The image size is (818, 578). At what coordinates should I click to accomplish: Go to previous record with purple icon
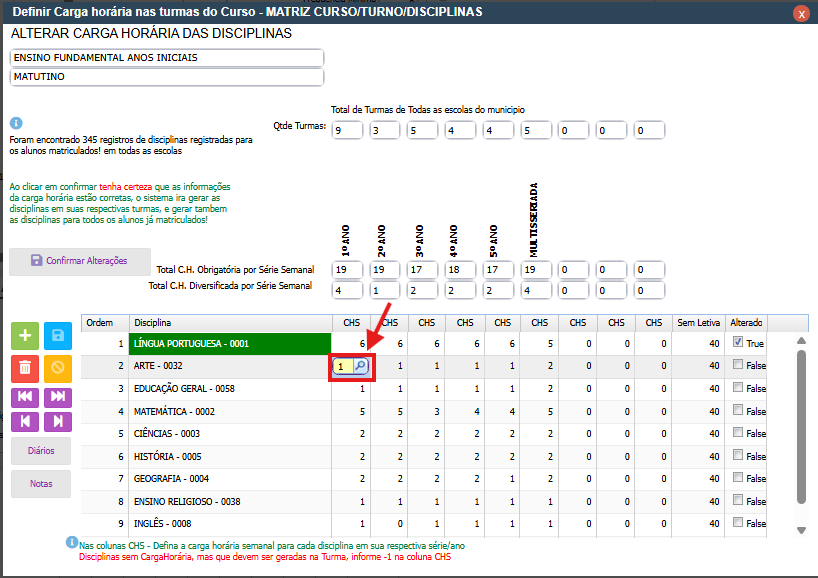tap(25, 421)
